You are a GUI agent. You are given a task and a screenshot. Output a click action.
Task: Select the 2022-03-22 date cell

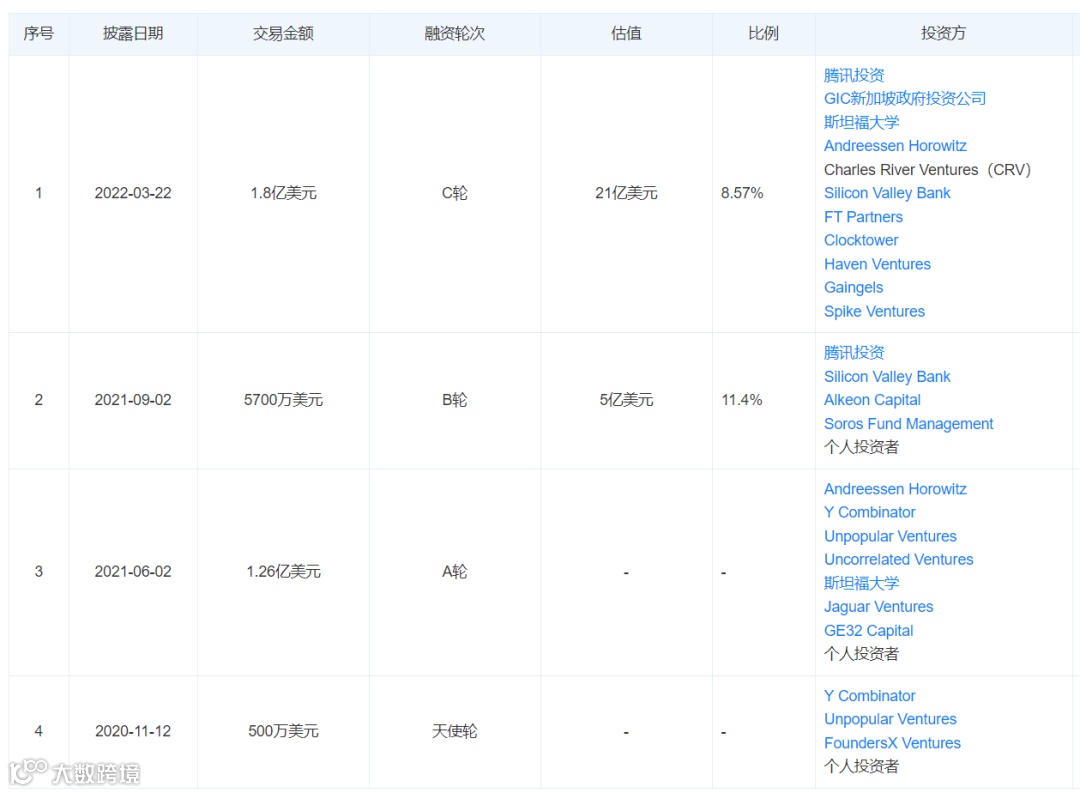[x=133, y=194]
